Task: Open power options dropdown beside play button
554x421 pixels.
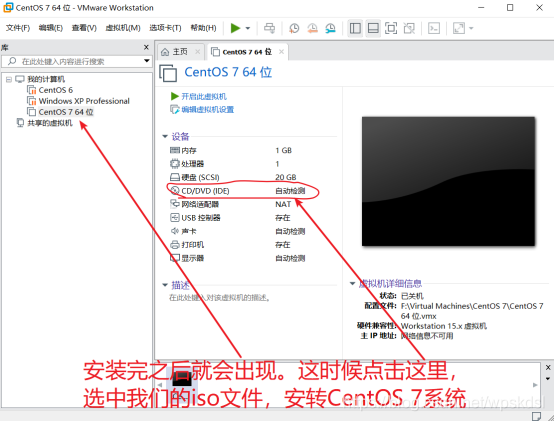Action: coord(248,28)
